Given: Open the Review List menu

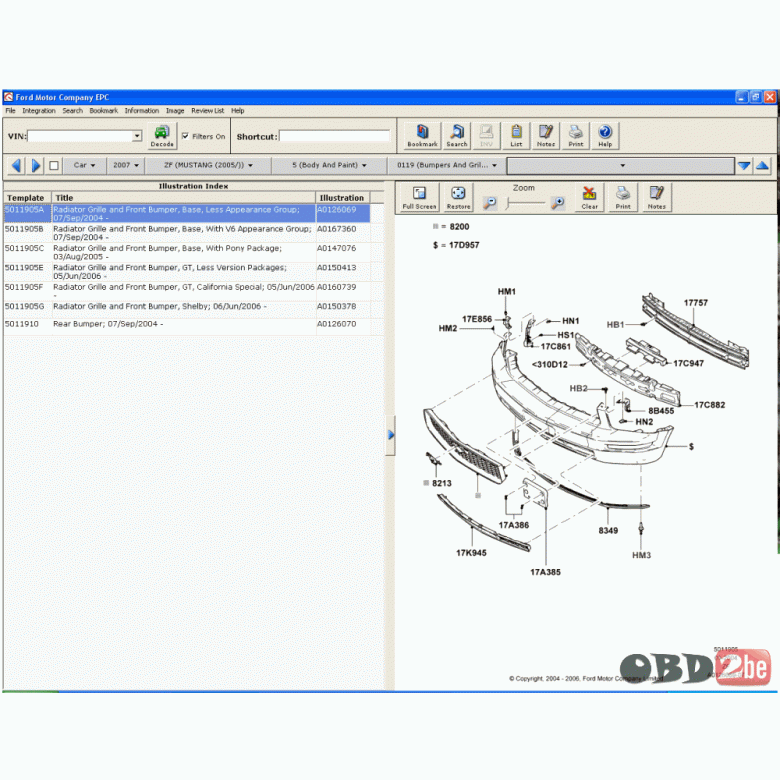Looking at the screenshot, I should tap(207, 110).
